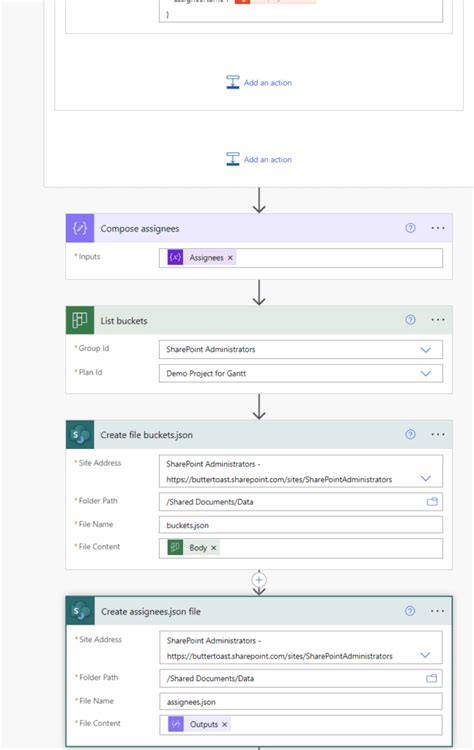Select the List buckets header title
The height and width of the screenshot is (750, 474).
(124, 320)
